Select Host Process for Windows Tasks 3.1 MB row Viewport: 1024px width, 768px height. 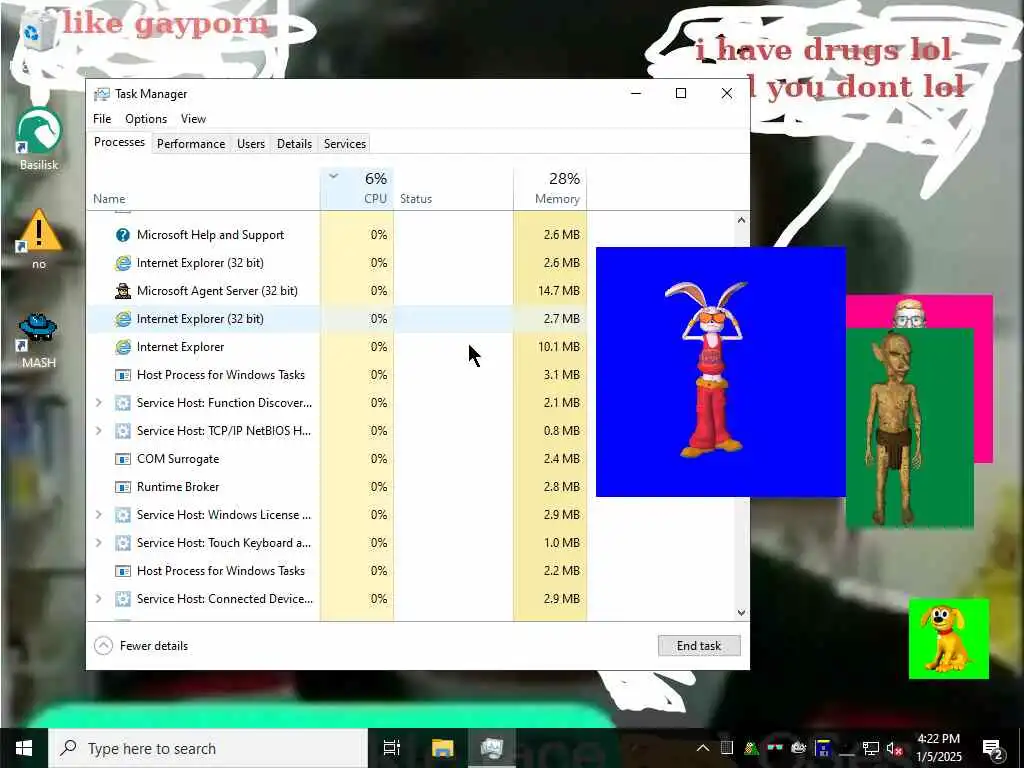pos(336,375)
